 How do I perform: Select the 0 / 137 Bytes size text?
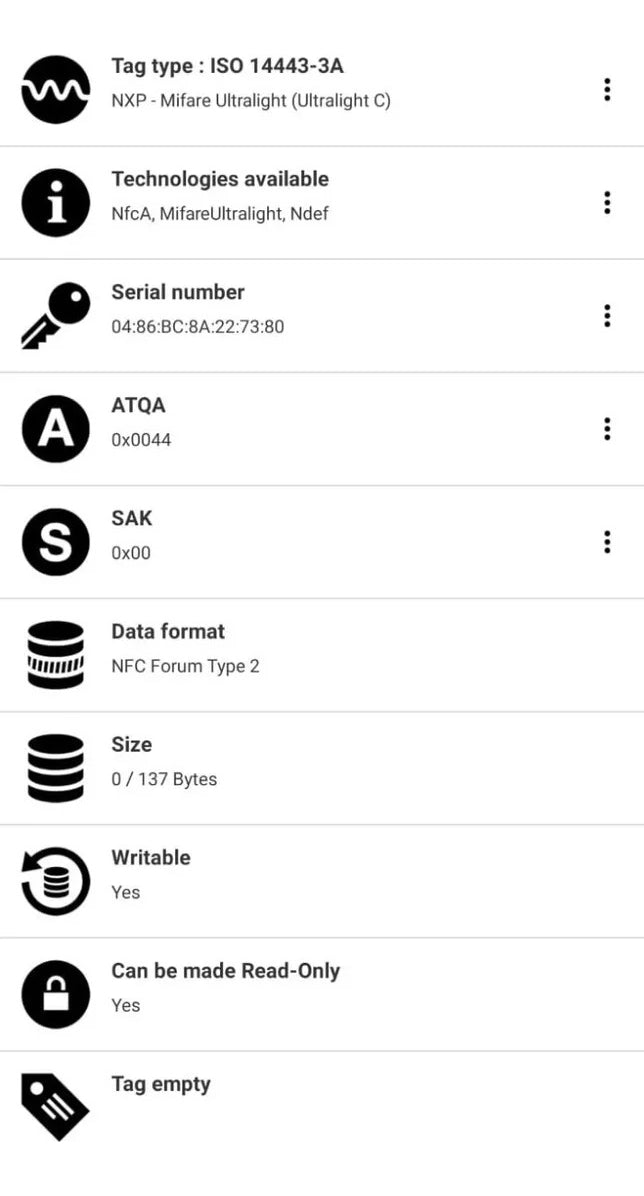tap(164, 779)
